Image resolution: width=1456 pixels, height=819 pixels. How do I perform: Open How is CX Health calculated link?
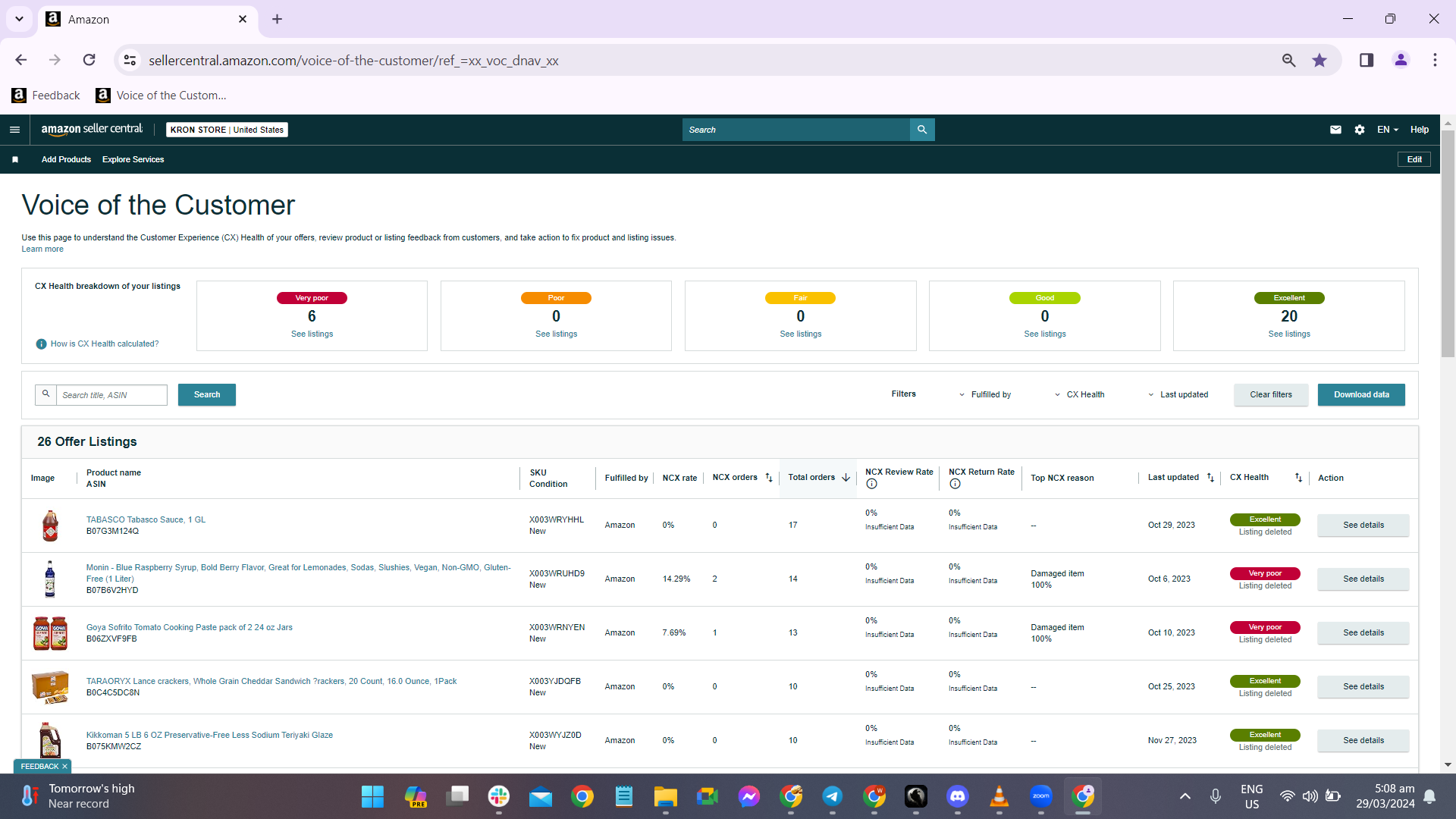point(105,344)
